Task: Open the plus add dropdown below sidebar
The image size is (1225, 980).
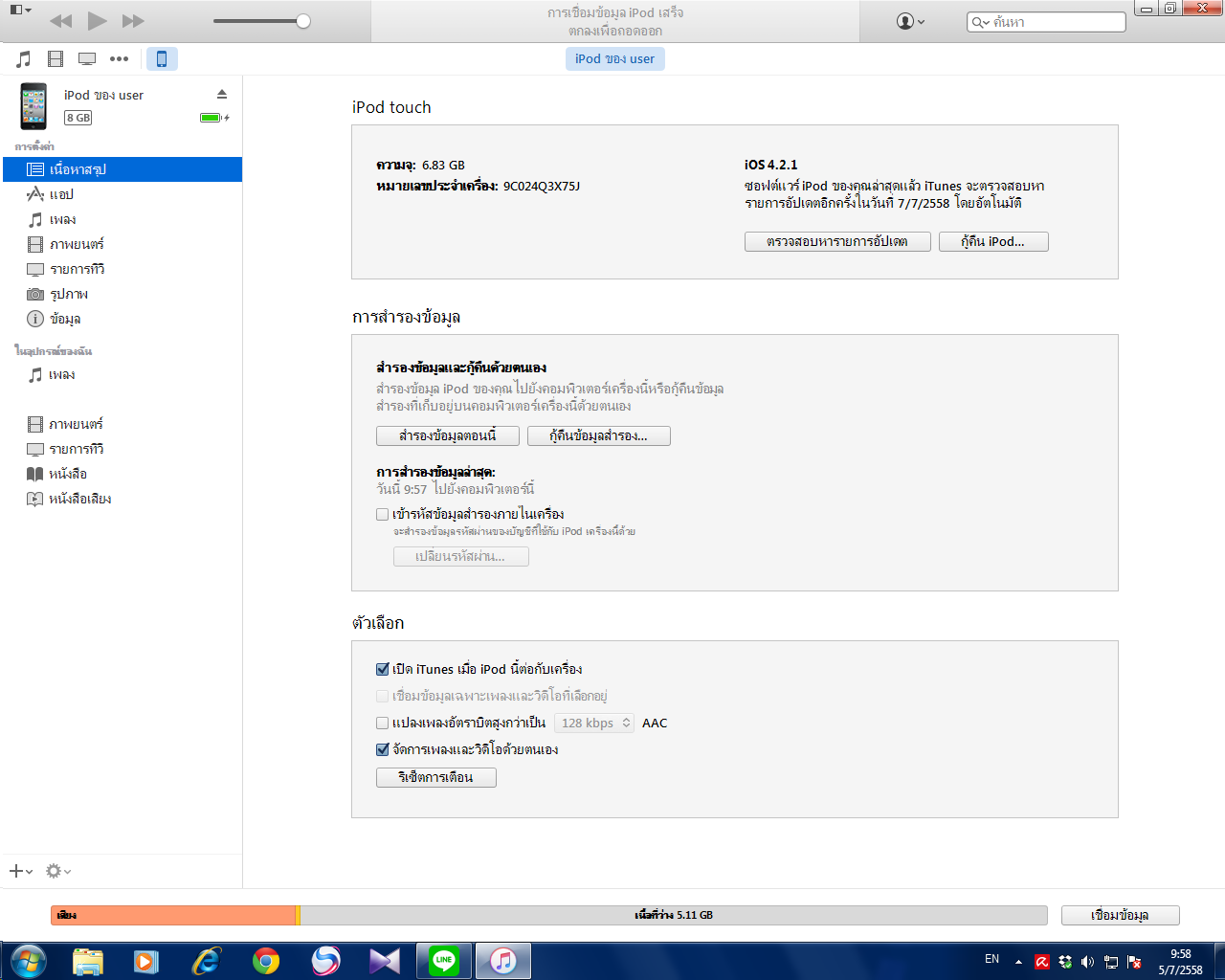Action: pos(21,871)
